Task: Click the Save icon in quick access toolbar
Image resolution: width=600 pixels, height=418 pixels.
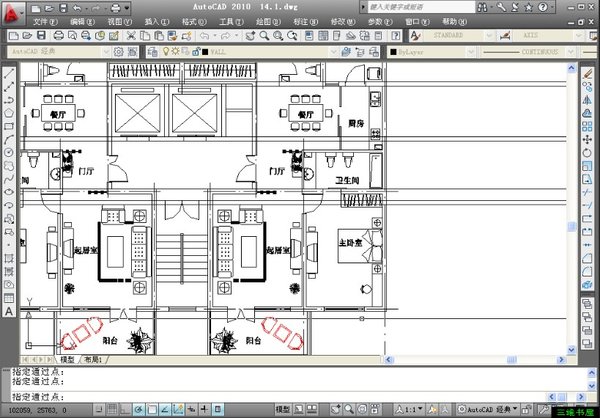Action: pyautogui.click(x=62, y=8)
